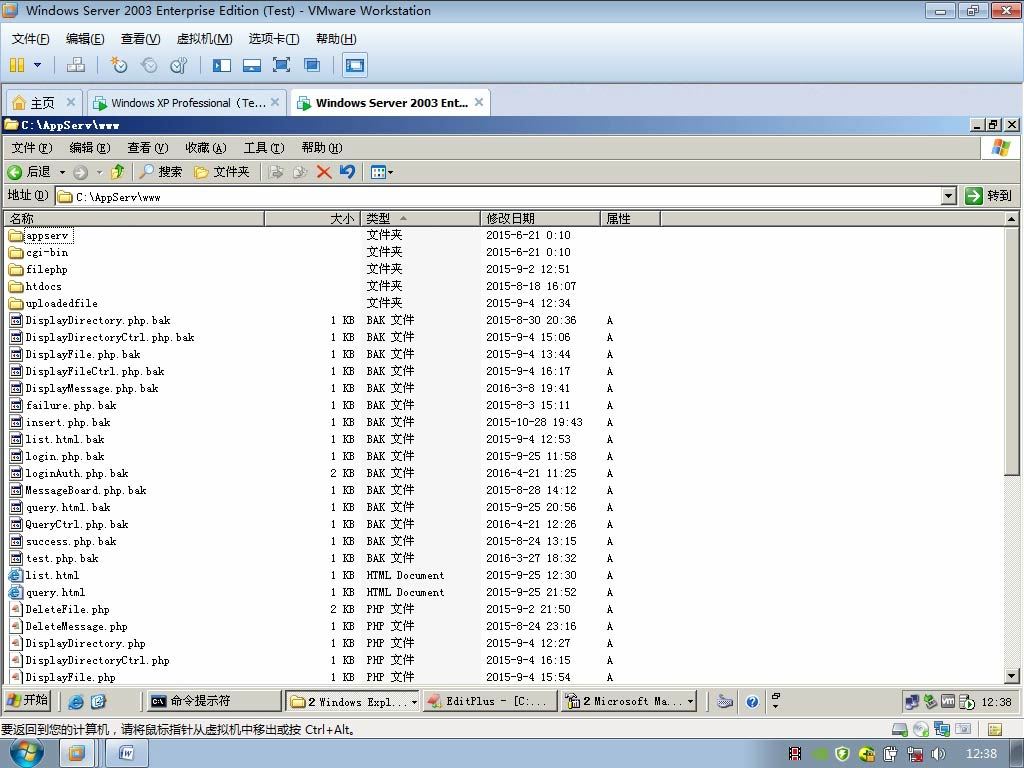The image size is (1024, 768).
Task: Open VMware 选项卡(T) menu
Action: (x=274, y=39)
